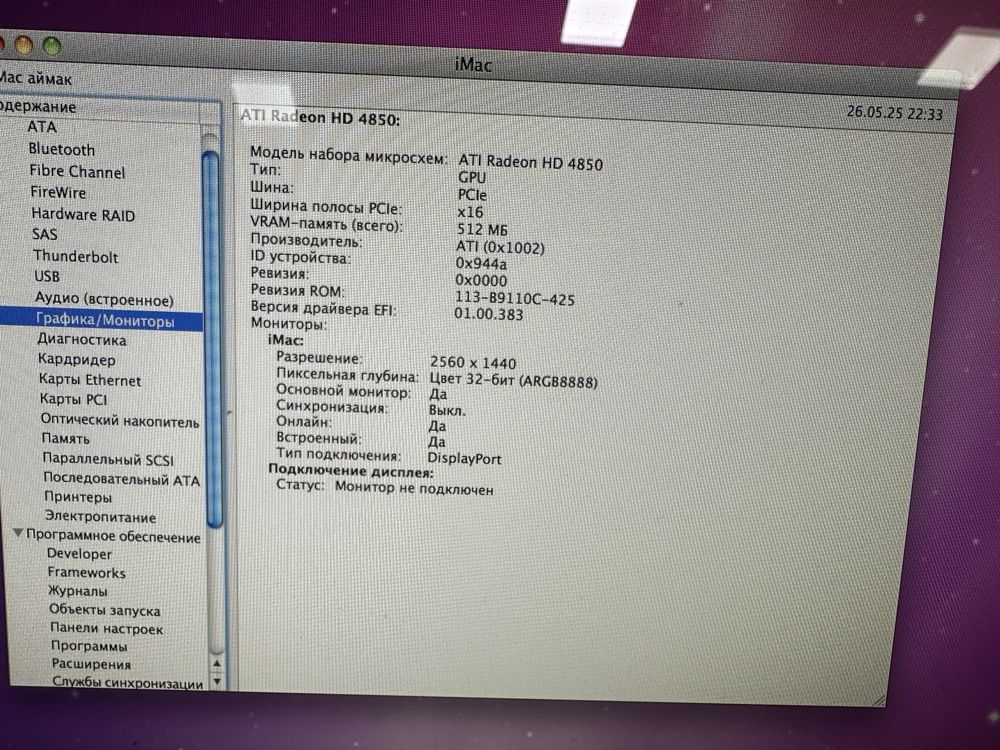Select Последовательный ATA item
Image resolution: width=1000 pixels, height=750 pixels.
click(x=121, y=479)
